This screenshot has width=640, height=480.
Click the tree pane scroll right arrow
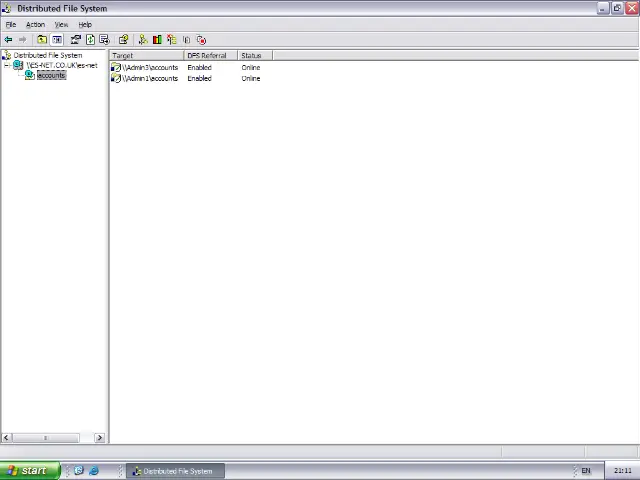pos(100,438)
